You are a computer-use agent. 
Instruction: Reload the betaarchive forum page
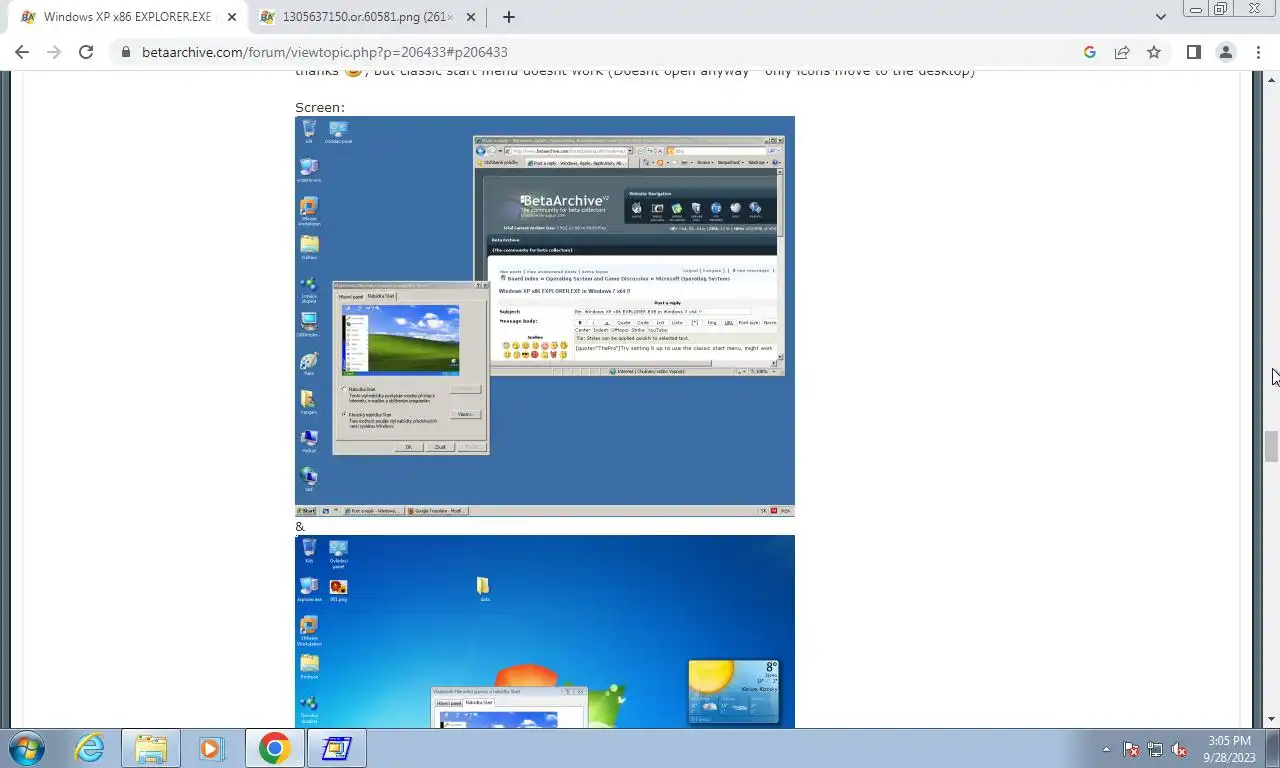[86, 52]
